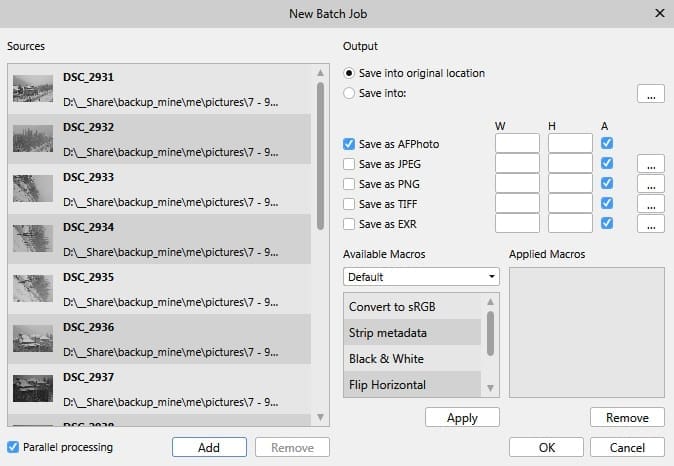The image size is (674, 466).
Task: Open JPEG options ellipsis button
Action: tap(651, 164)
